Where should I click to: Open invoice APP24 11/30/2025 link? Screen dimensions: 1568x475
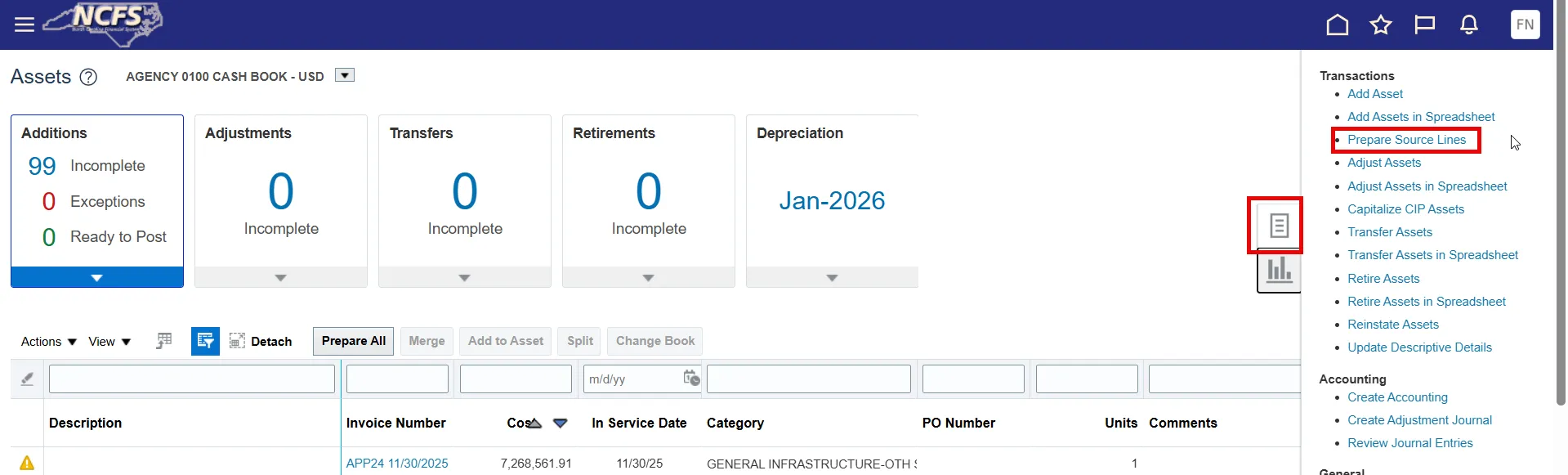click(x=397, y=464)
